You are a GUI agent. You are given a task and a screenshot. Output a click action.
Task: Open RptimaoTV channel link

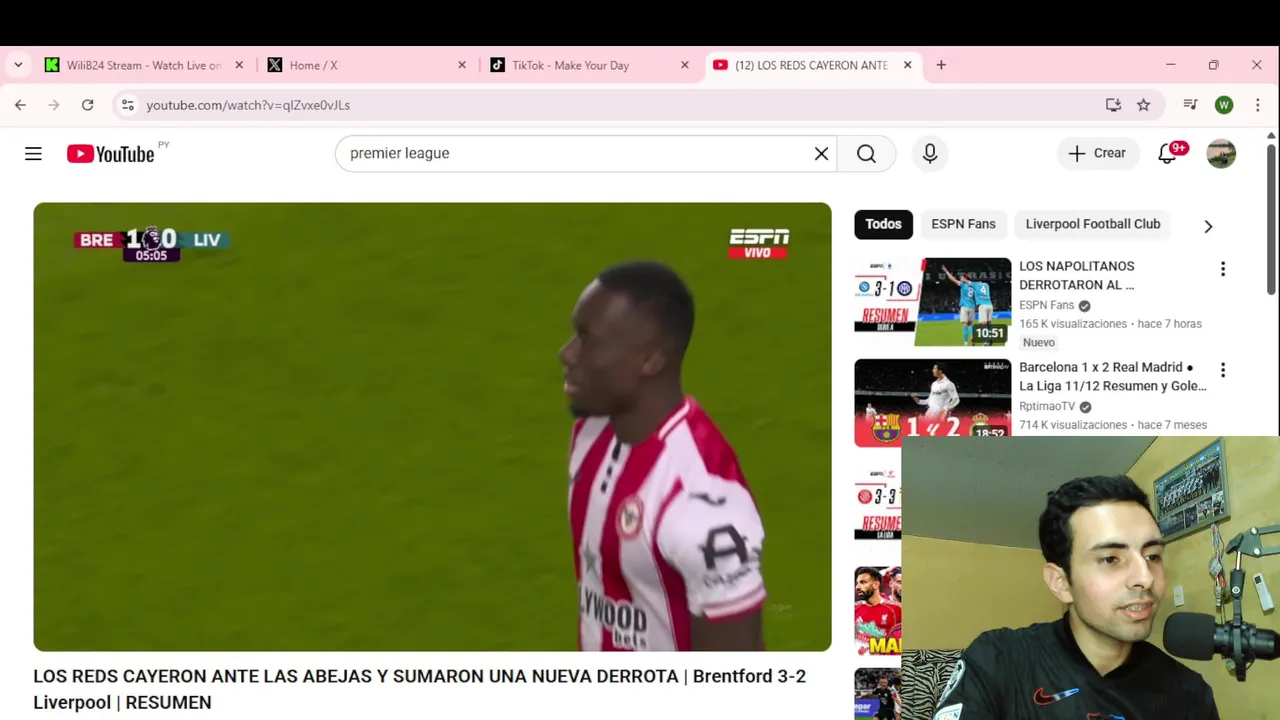point(1047,406)
